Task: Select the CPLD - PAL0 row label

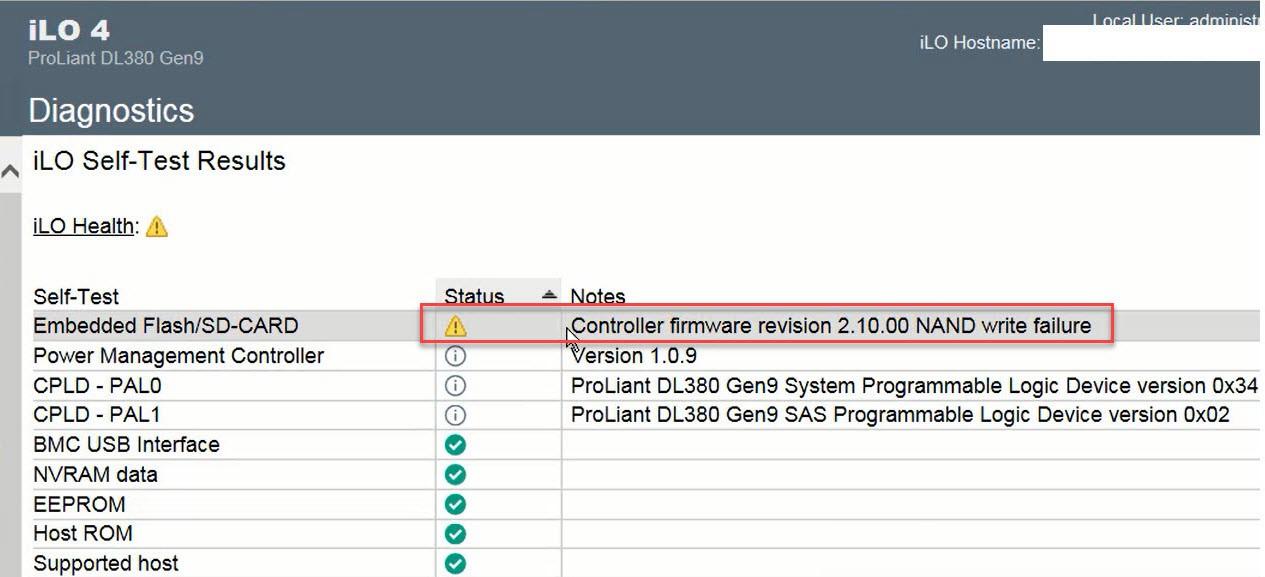Action: [97, 386]
